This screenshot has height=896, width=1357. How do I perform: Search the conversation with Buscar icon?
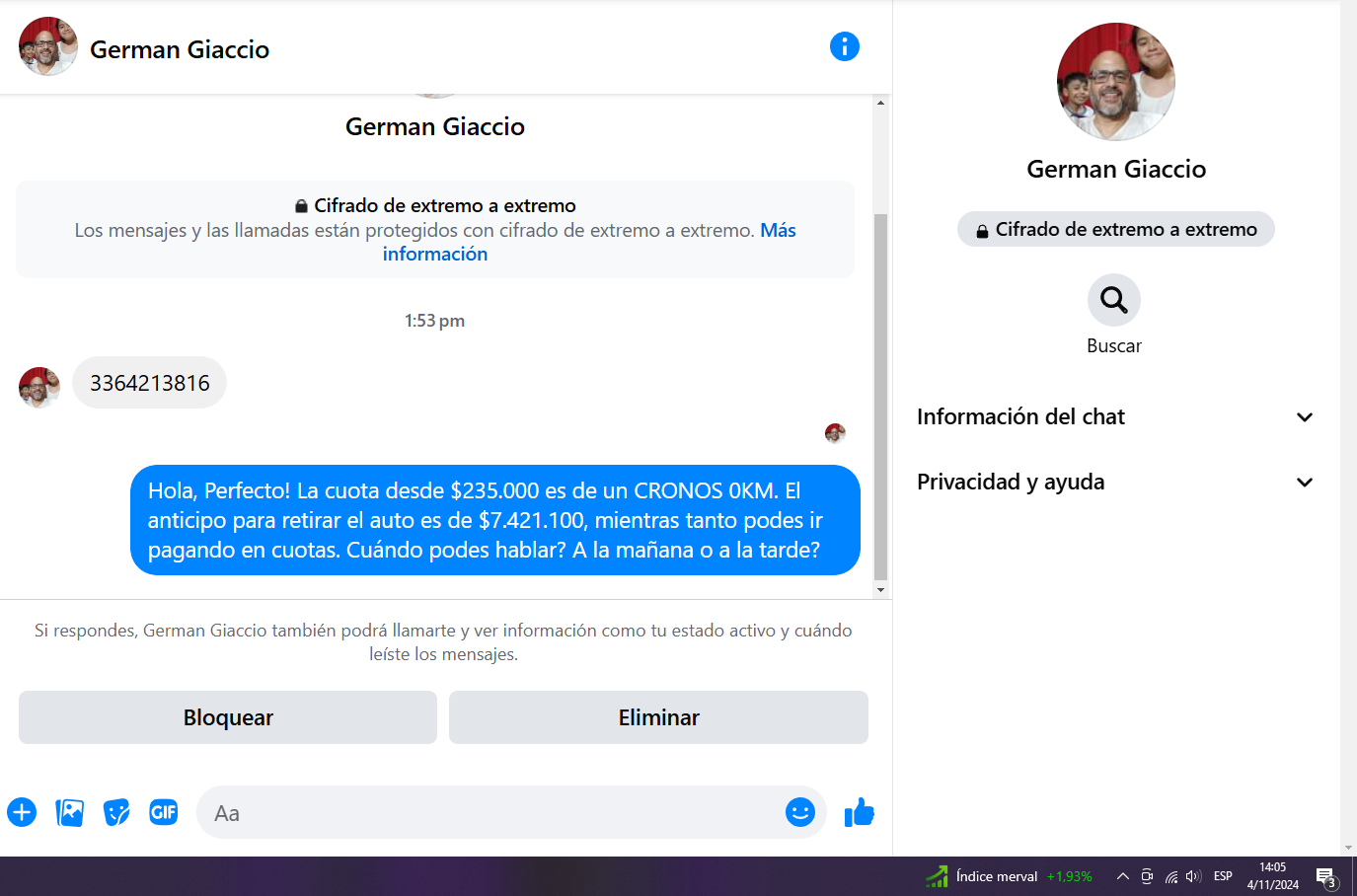pos(1113,300)
